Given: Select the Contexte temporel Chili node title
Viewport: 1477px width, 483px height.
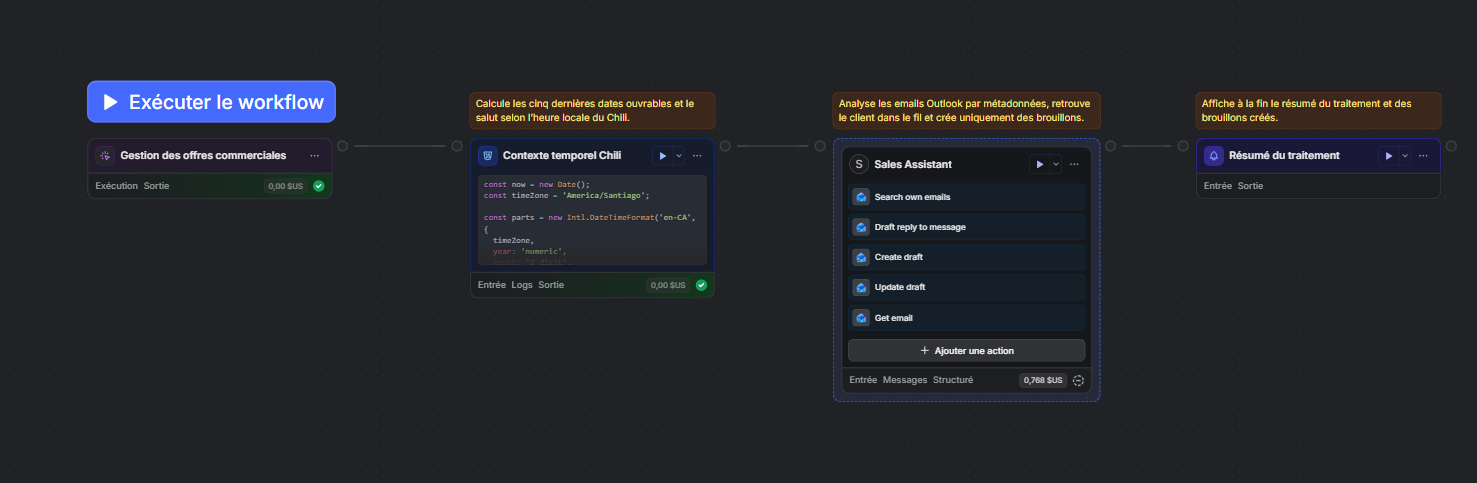Looking at the screenshot, I should [562, 155].
